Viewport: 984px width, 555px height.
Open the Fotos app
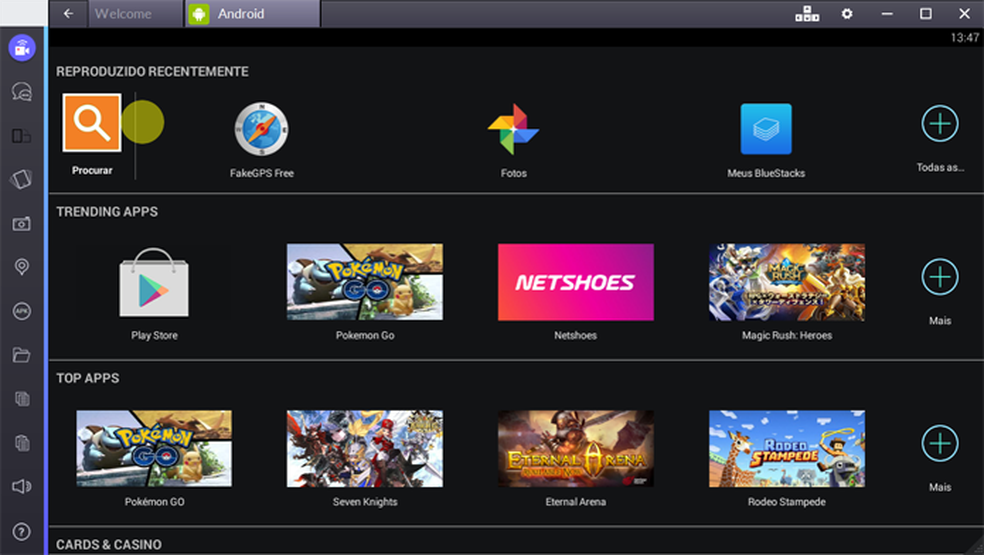tap(513, 129)
